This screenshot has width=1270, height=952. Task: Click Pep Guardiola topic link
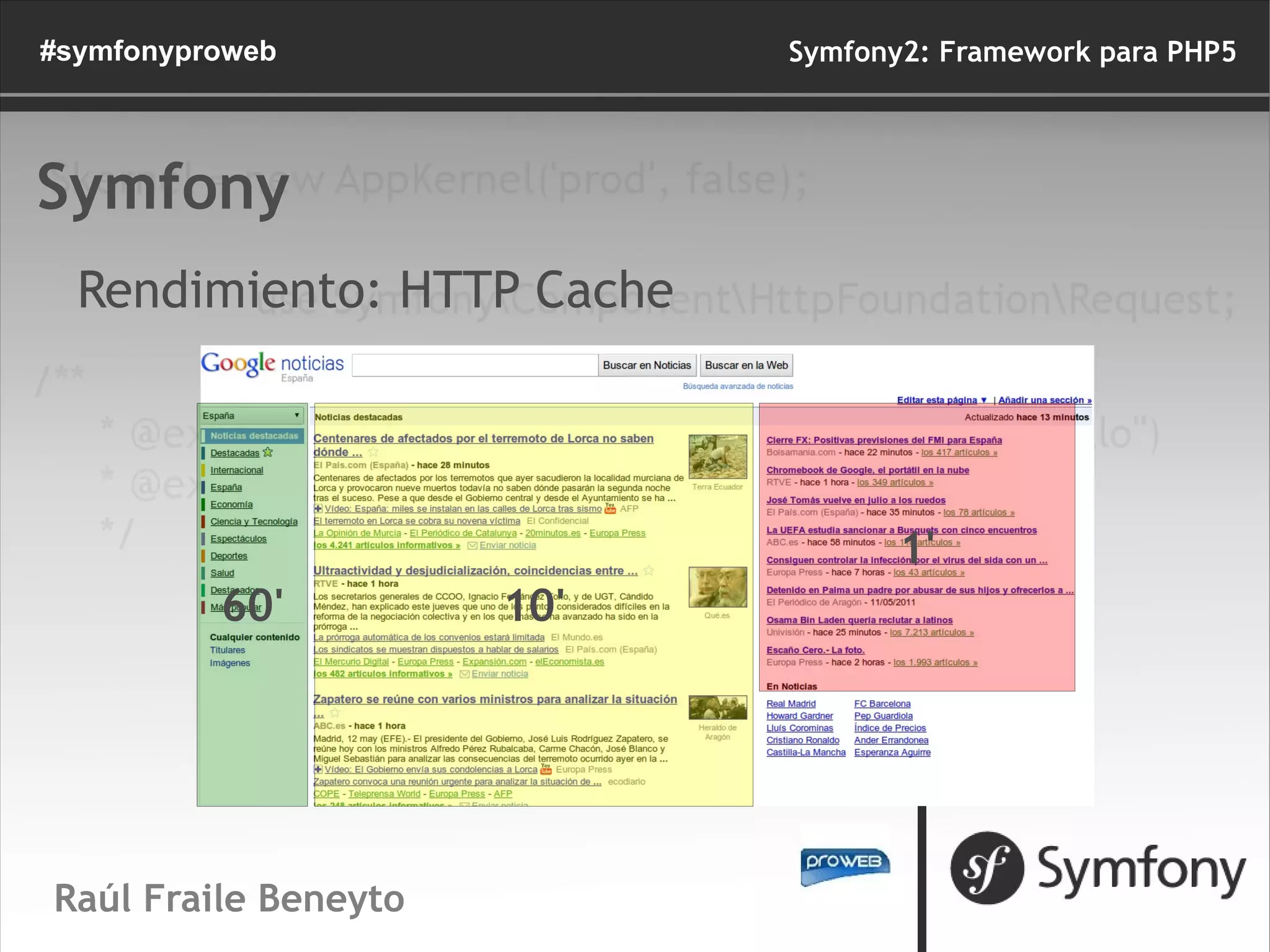click(x=883, y=716)
